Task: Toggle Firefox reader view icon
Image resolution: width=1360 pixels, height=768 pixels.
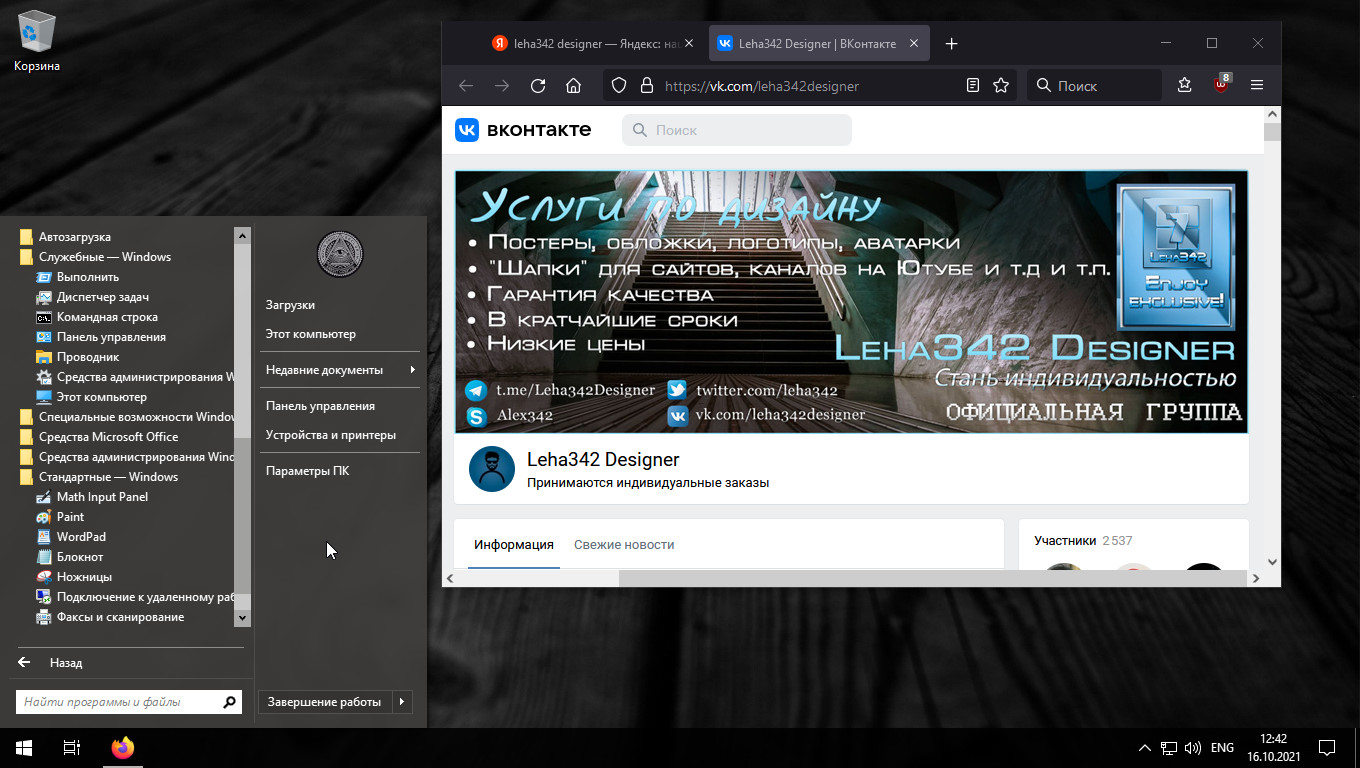Action: click(973, 86)
